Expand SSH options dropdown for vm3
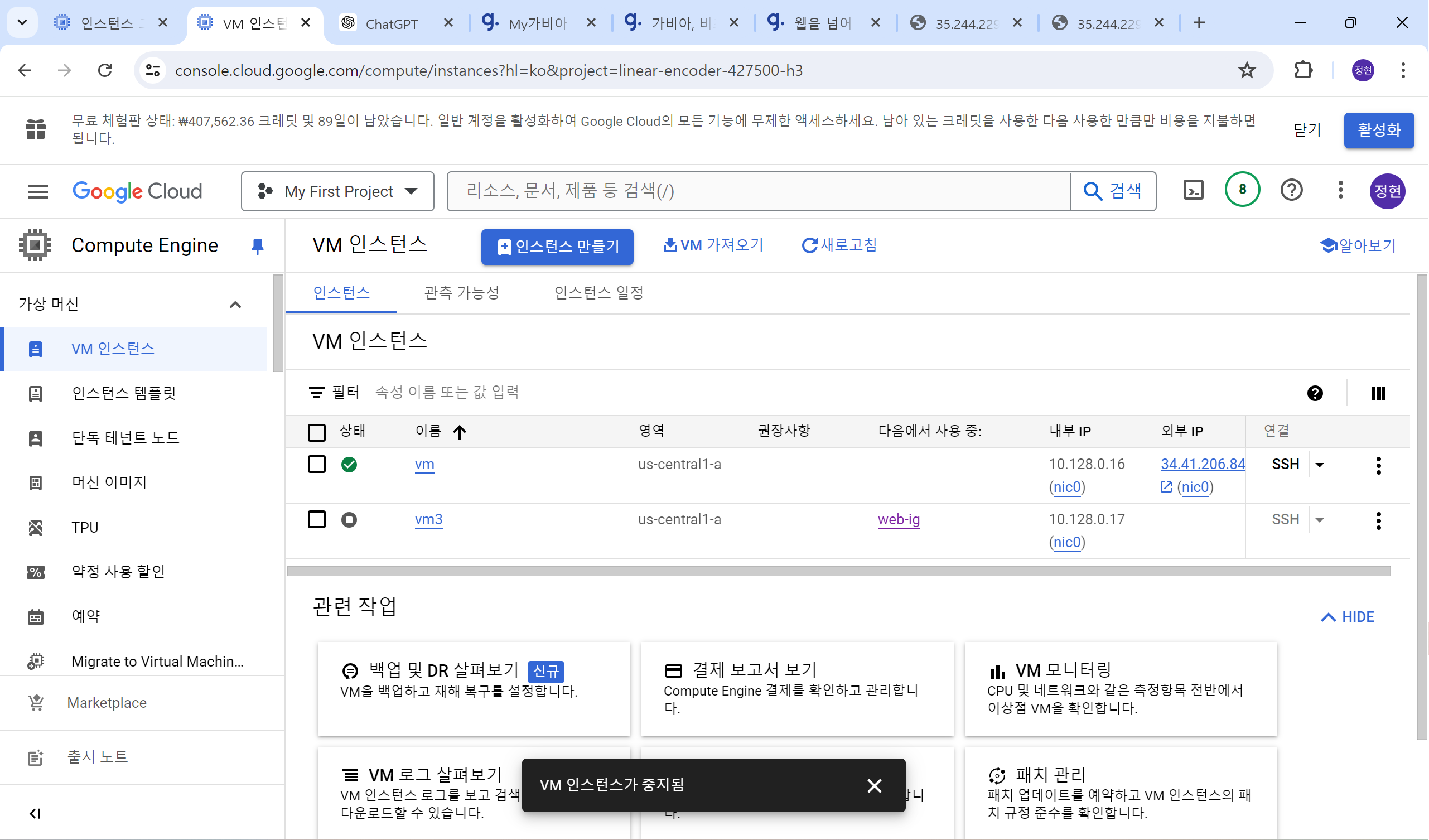This screenshot has width=1429, height=840. pyautogui.click(x=1319, y=520)
